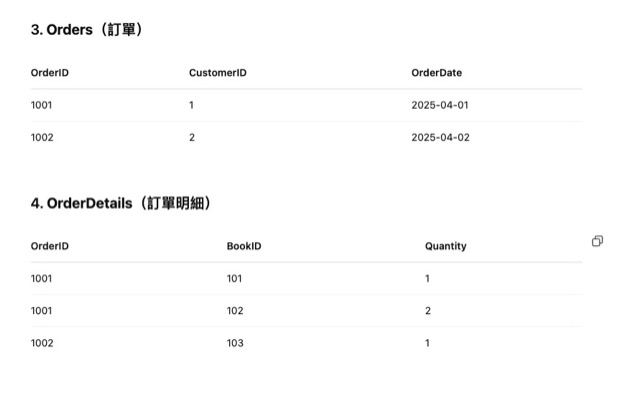Select BookID 103 cell
Image resolution: width=640 pixels, height=402 pixels.
[235, 343]
